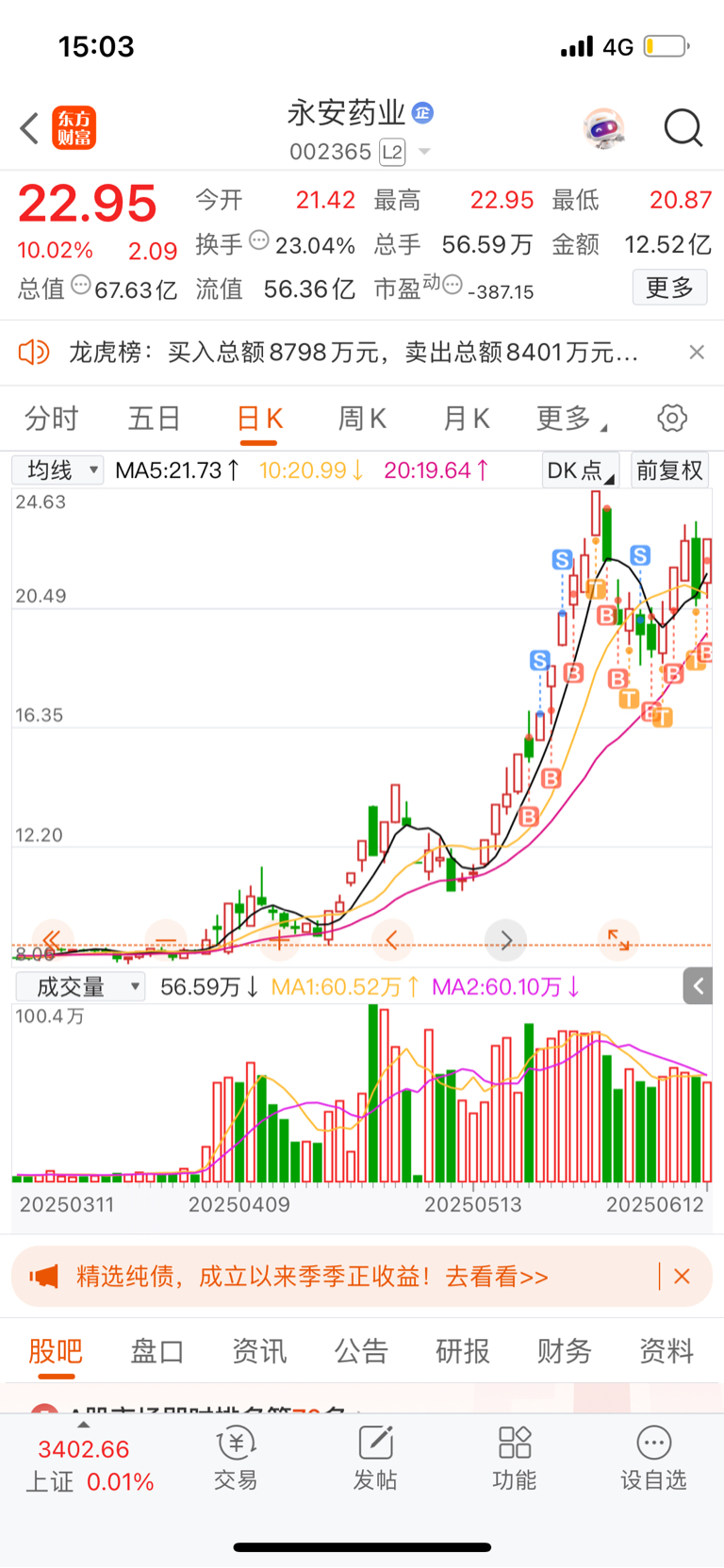724x1568 pixels.
Task: Tap the 总手 56.59万 value
Action: 487,245
